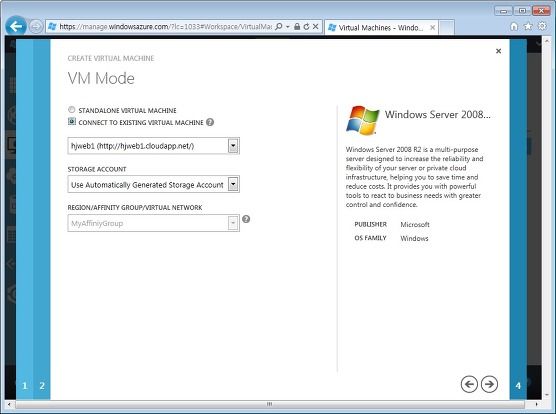This screenshot has width=556, height=414.
Task: Stop loading with the address bar X
Action: [315, 27]
